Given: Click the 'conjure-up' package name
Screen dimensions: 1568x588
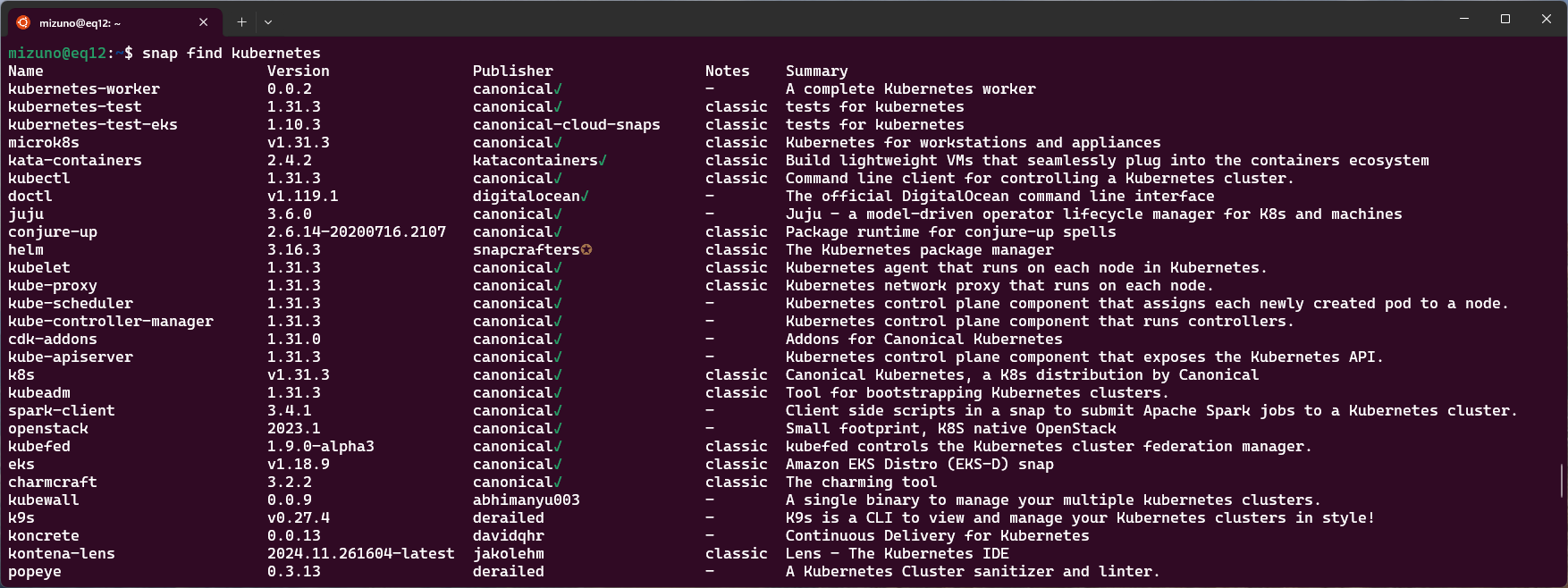Looking at the screenshot, I should 53,232.
